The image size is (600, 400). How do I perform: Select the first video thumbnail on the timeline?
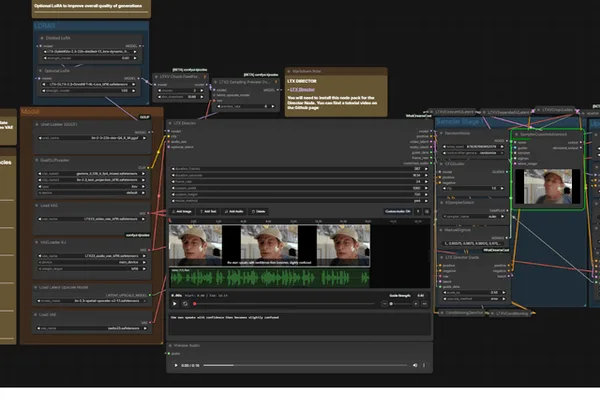click(x=196, y=245)
